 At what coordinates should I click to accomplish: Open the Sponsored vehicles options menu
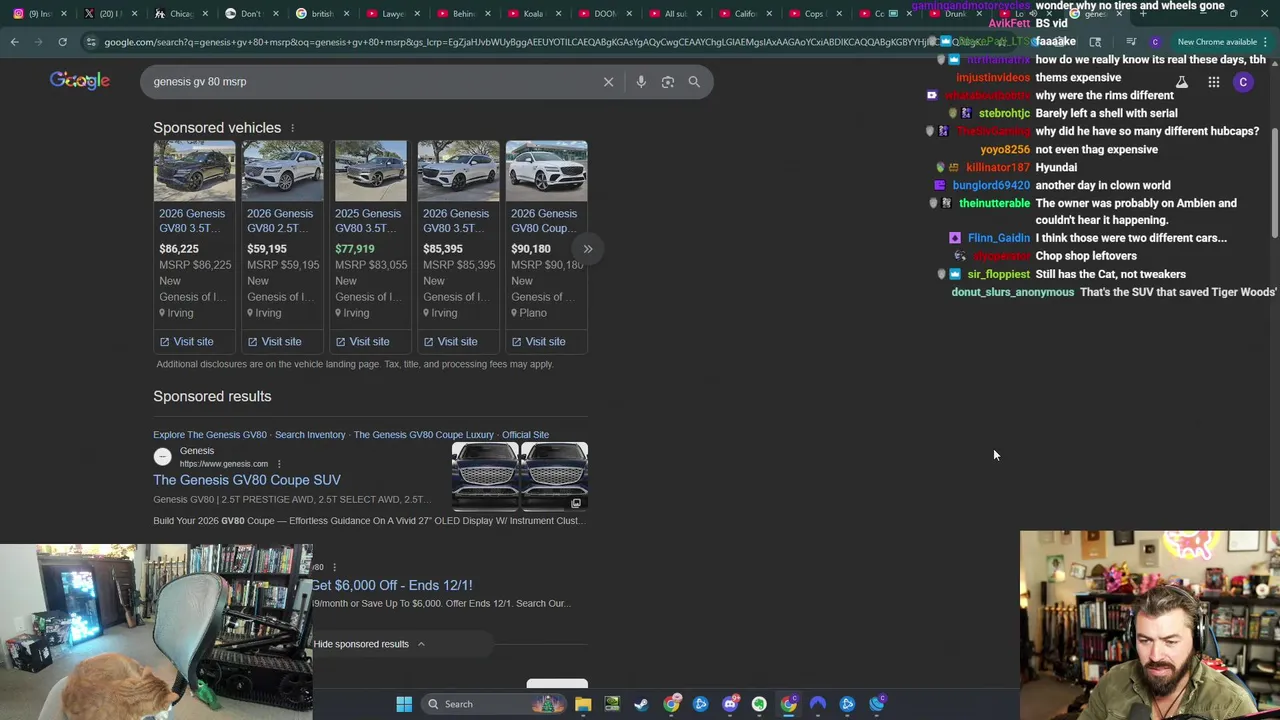(292, 128)
